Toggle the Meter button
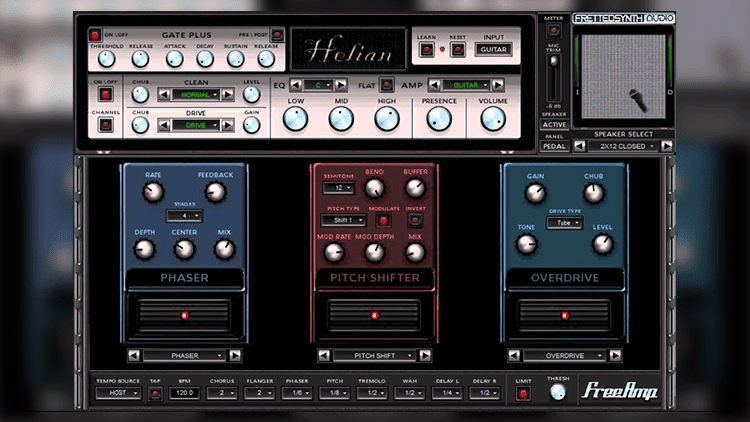Screen dimensions: 750x422 (x=554, y=31)
